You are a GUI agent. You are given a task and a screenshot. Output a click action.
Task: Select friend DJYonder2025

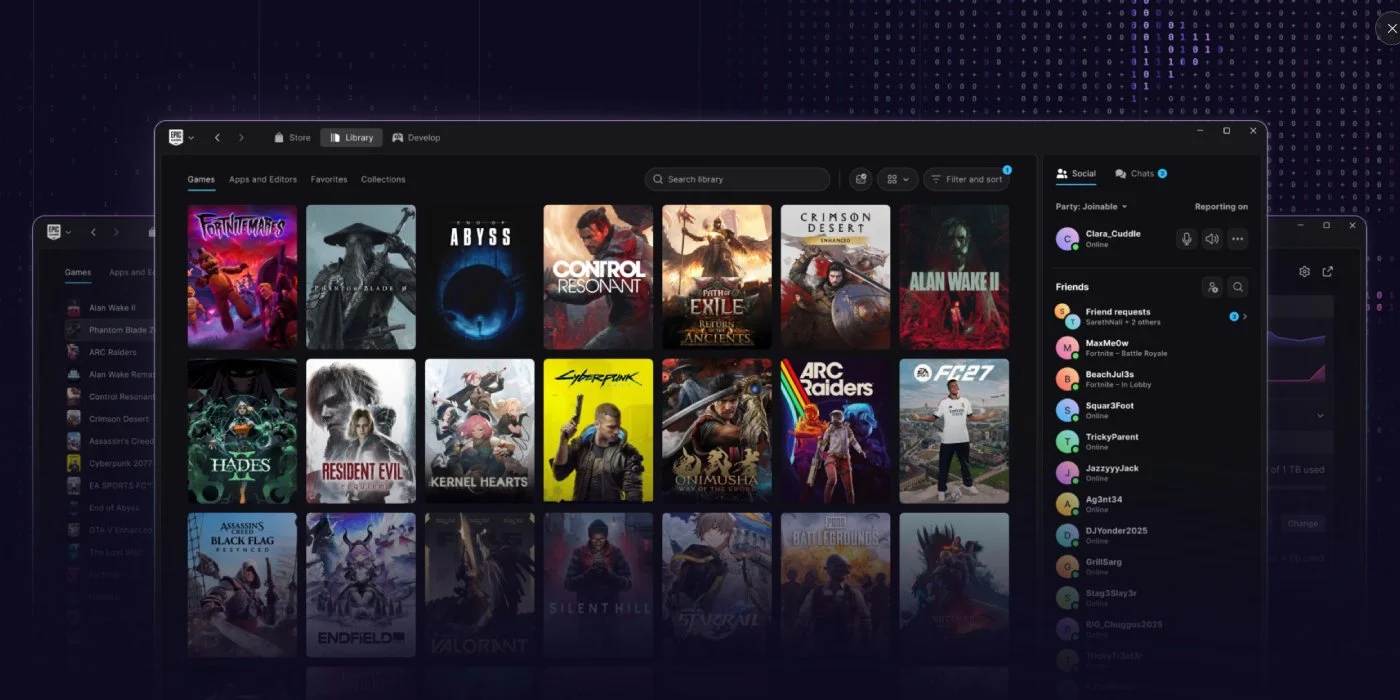pos(1152,535)
